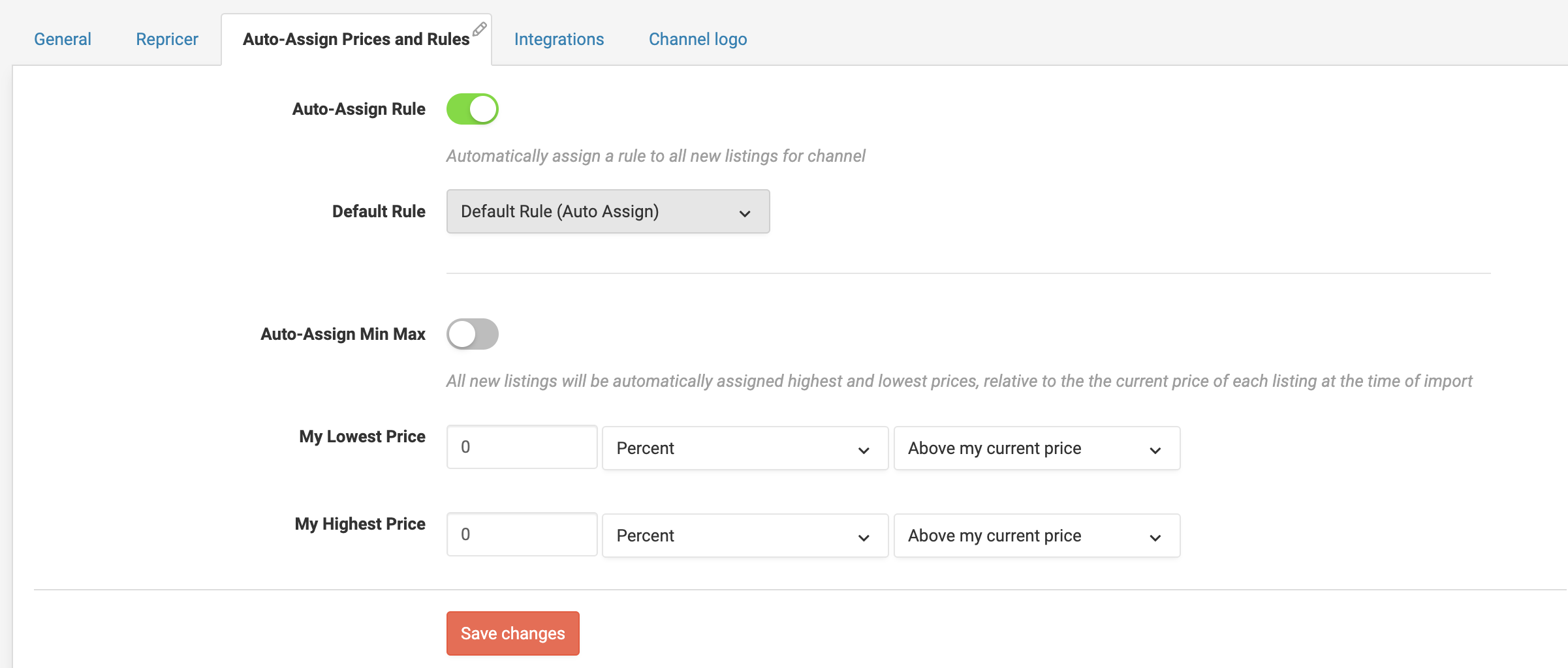Focus the My Highest Price value field

point(522,534)
